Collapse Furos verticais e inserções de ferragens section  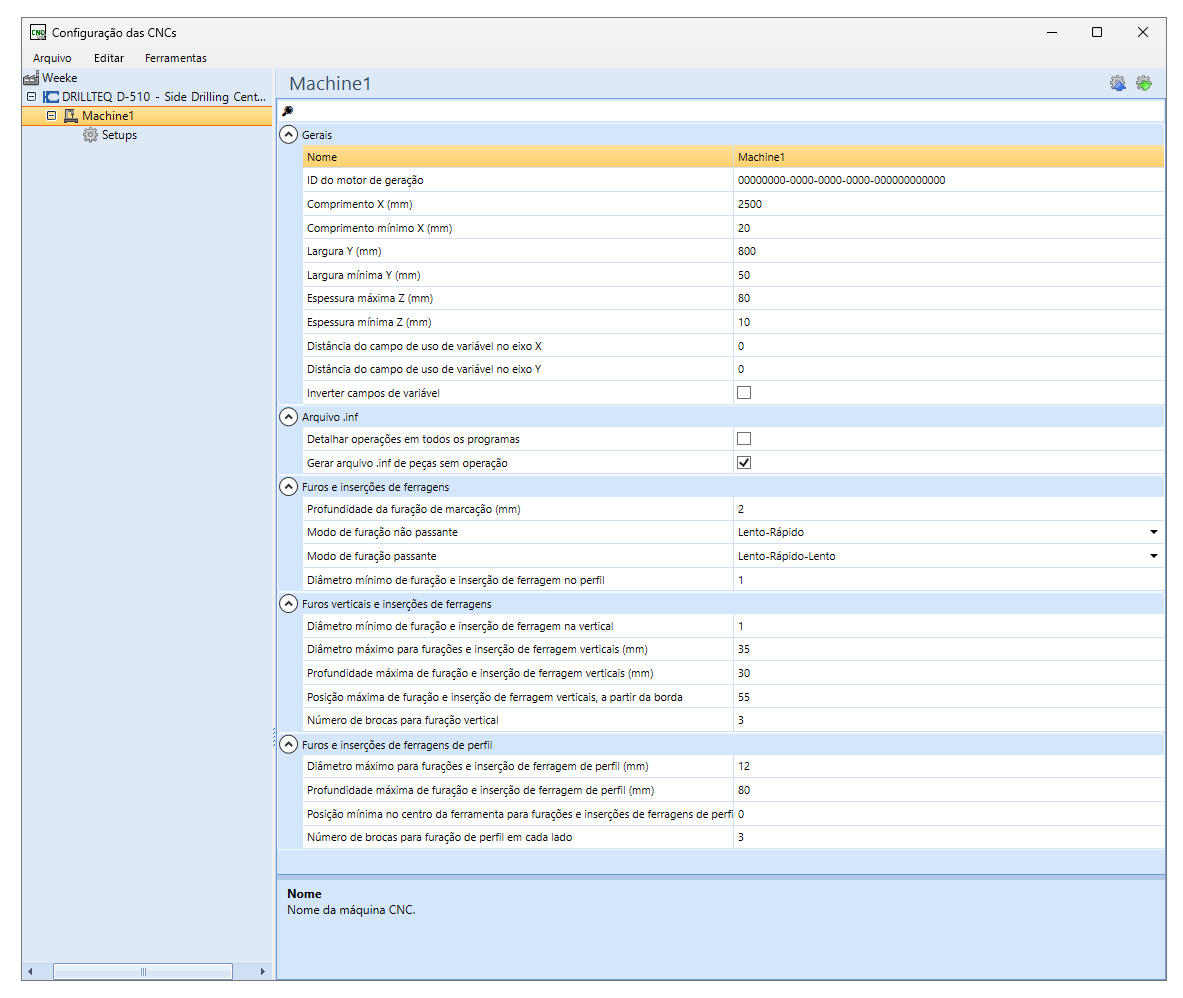point(288,603)
